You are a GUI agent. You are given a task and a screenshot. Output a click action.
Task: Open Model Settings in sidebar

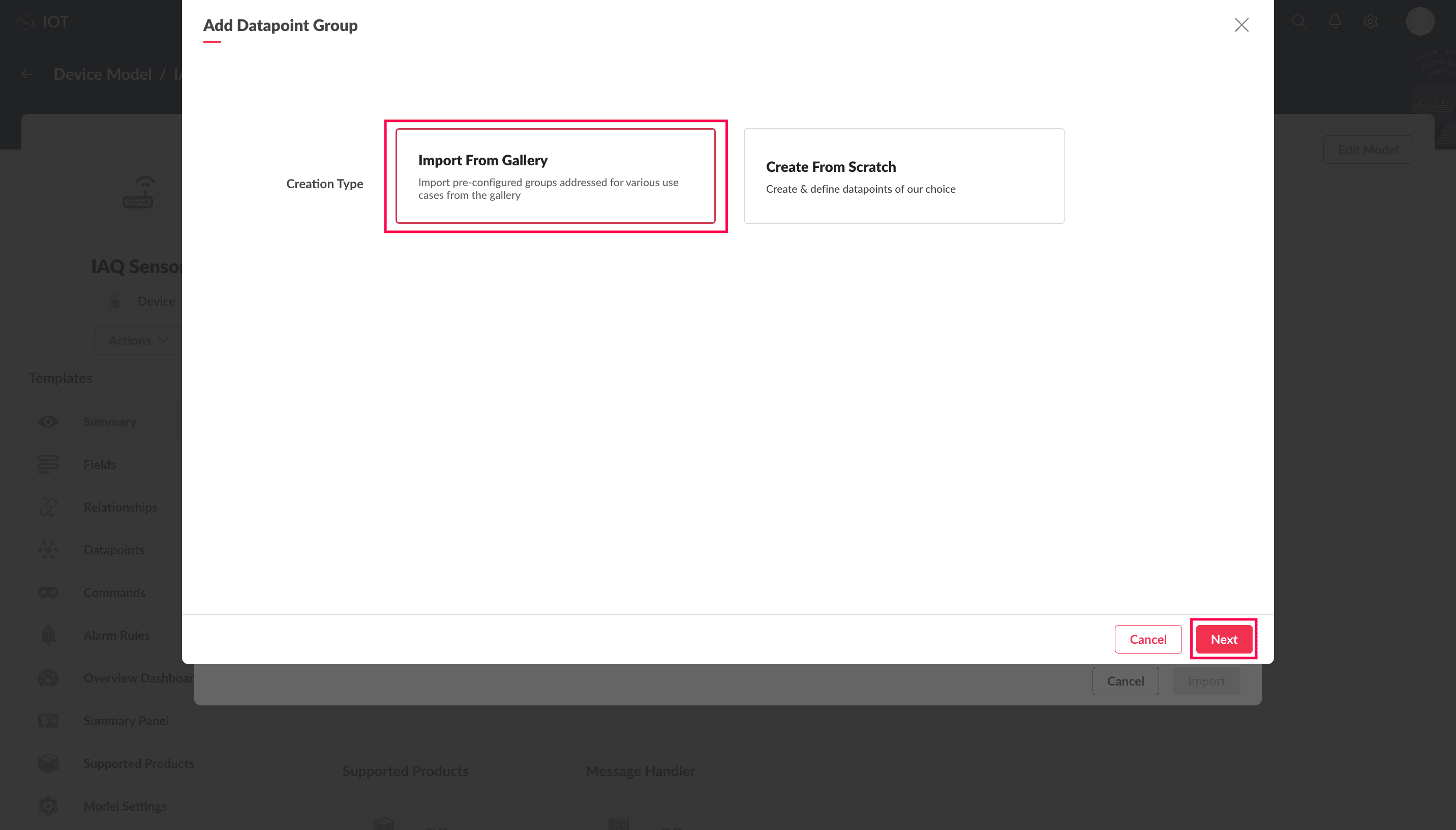click(125, 806)
